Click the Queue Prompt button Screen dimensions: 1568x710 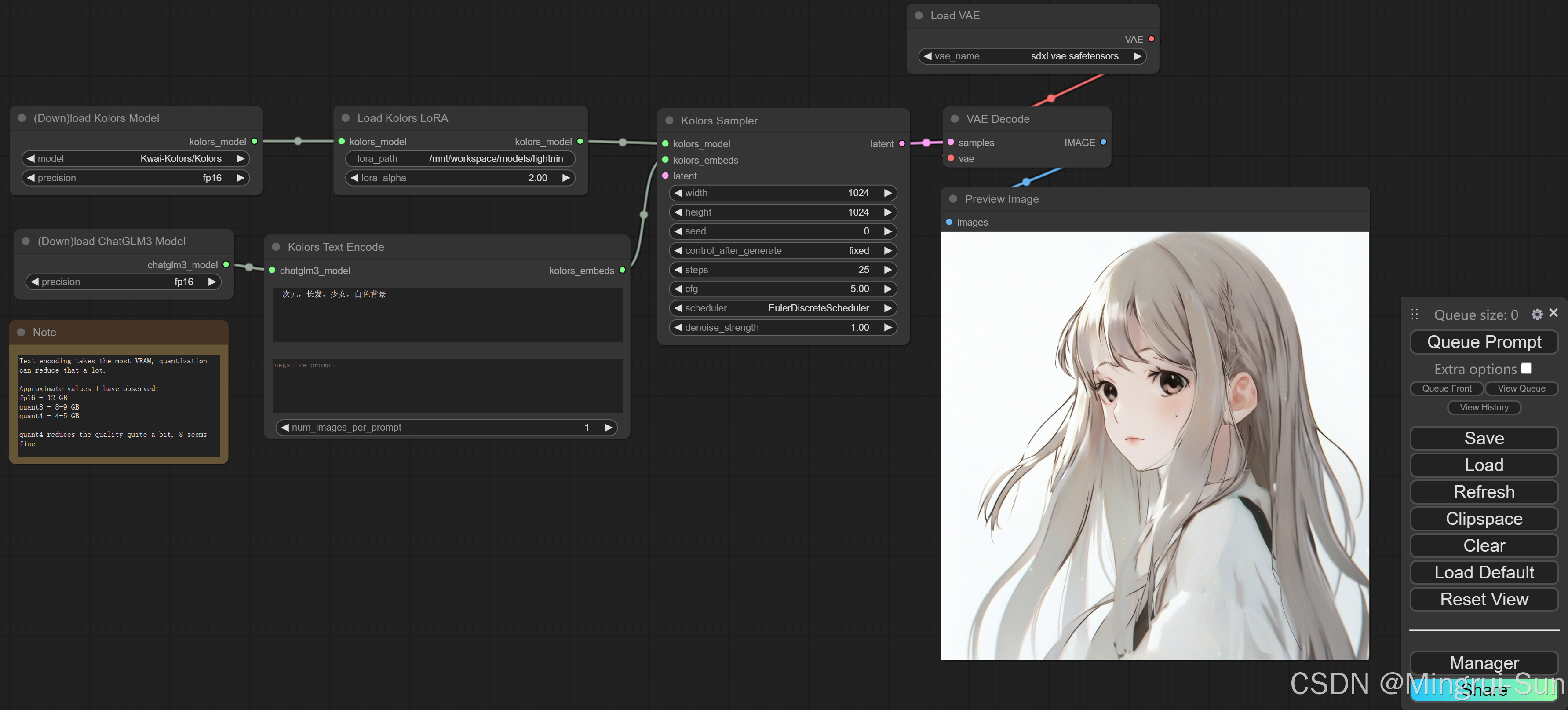coord(1484,342)
